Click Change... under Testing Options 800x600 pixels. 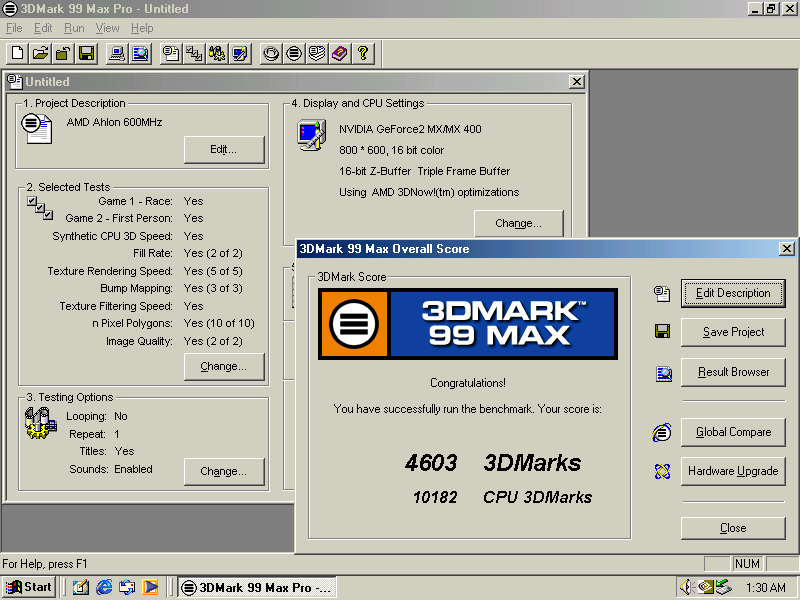224,471
